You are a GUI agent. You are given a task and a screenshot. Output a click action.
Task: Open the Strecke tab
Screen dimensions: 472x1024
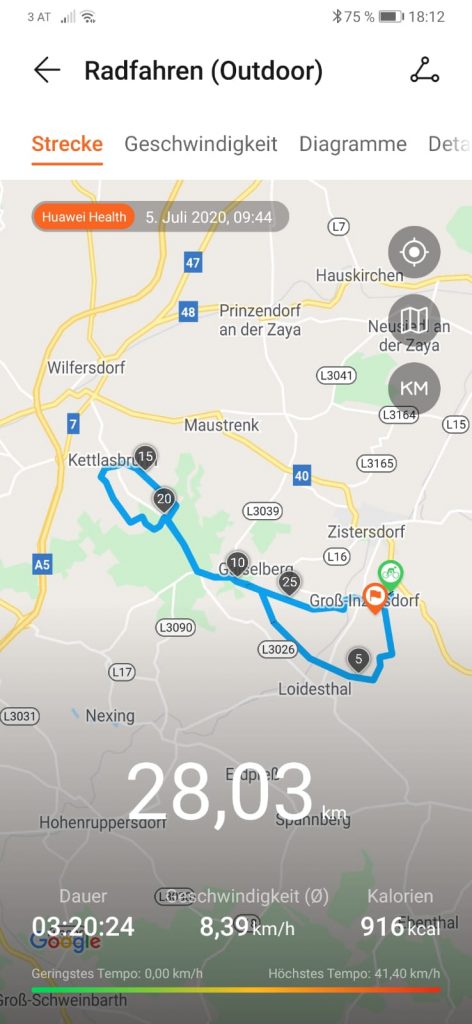pyautogui.click(x=67, y=144)
